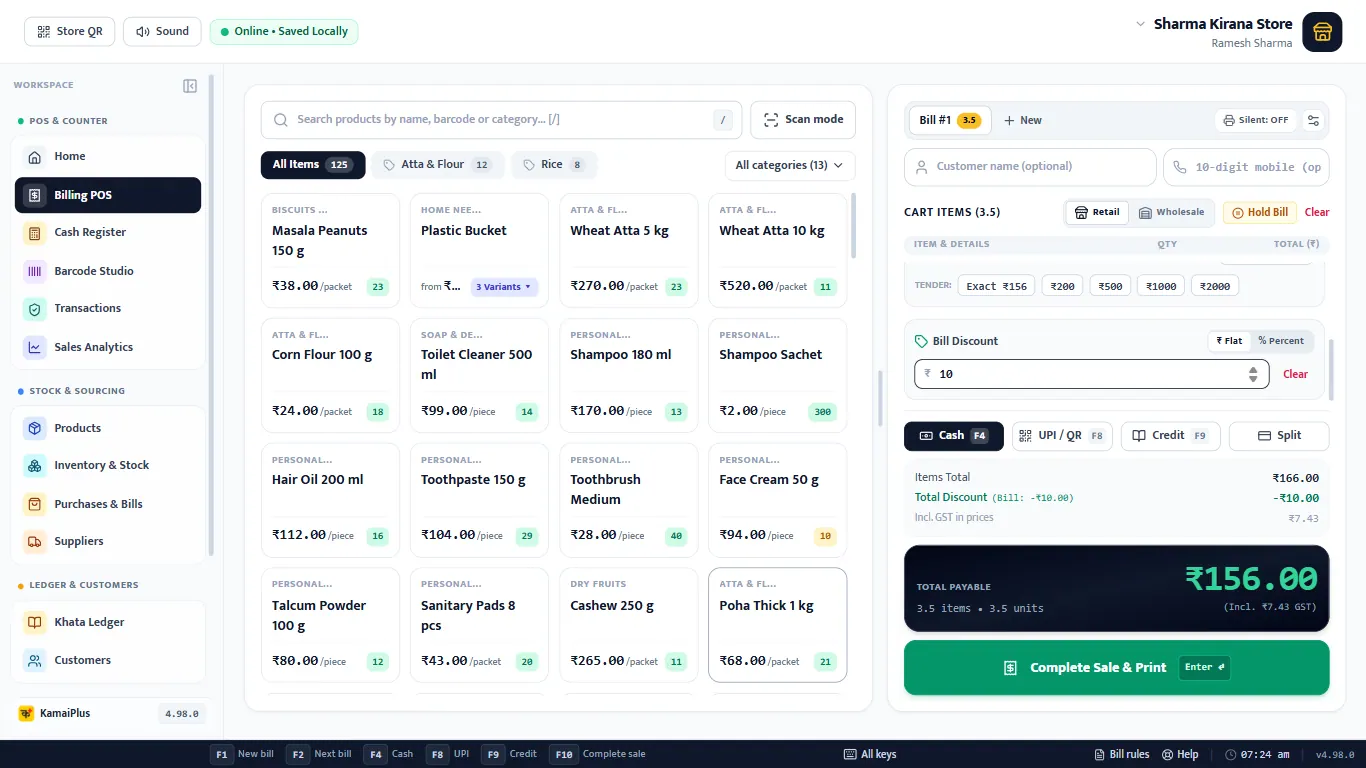Expand the Sharma Kirana Store menu
1366x768 pixels.
[1140, 24]
